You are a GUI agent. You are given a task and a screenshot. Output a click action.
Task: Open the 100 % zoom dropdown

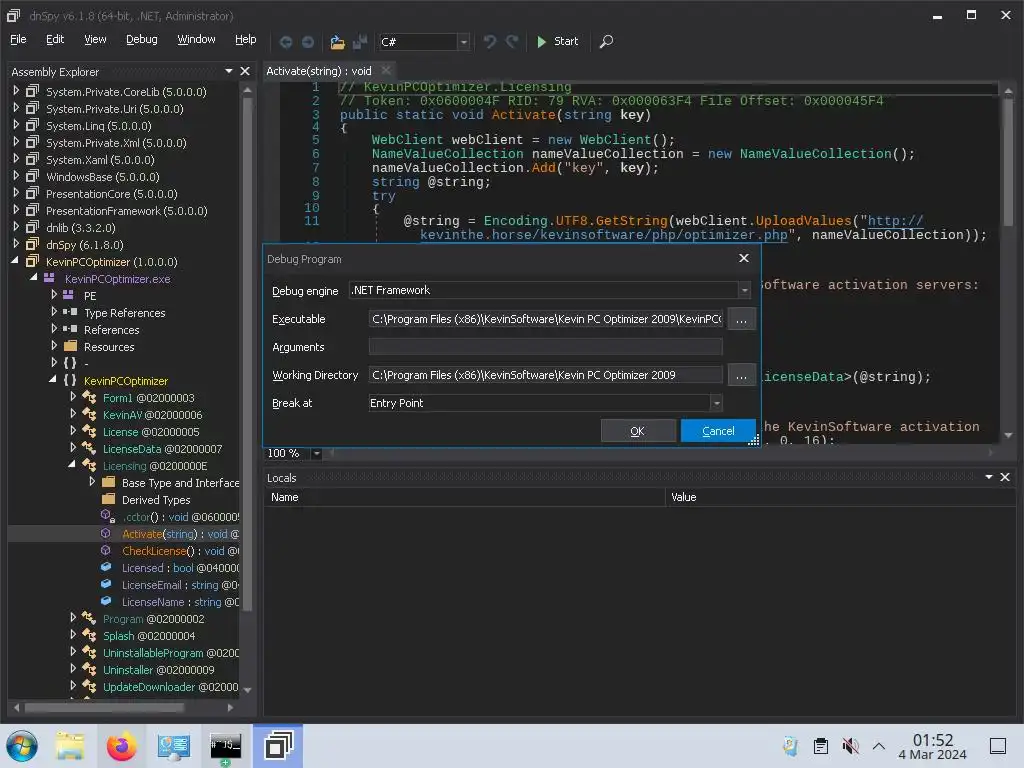(x=317, y=453)
